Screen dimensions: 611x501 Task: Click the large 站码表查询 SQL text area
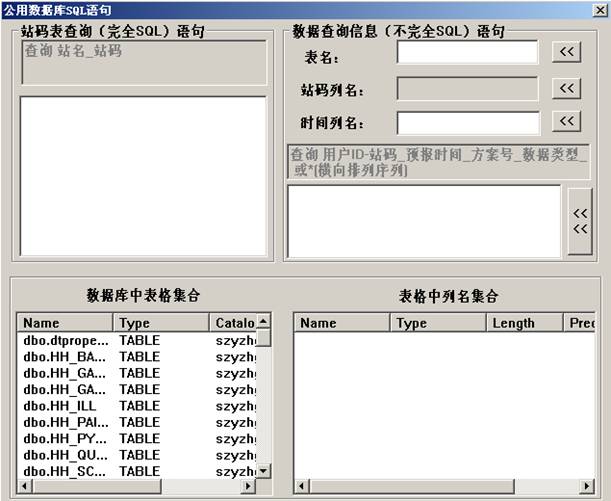(143, 176)
